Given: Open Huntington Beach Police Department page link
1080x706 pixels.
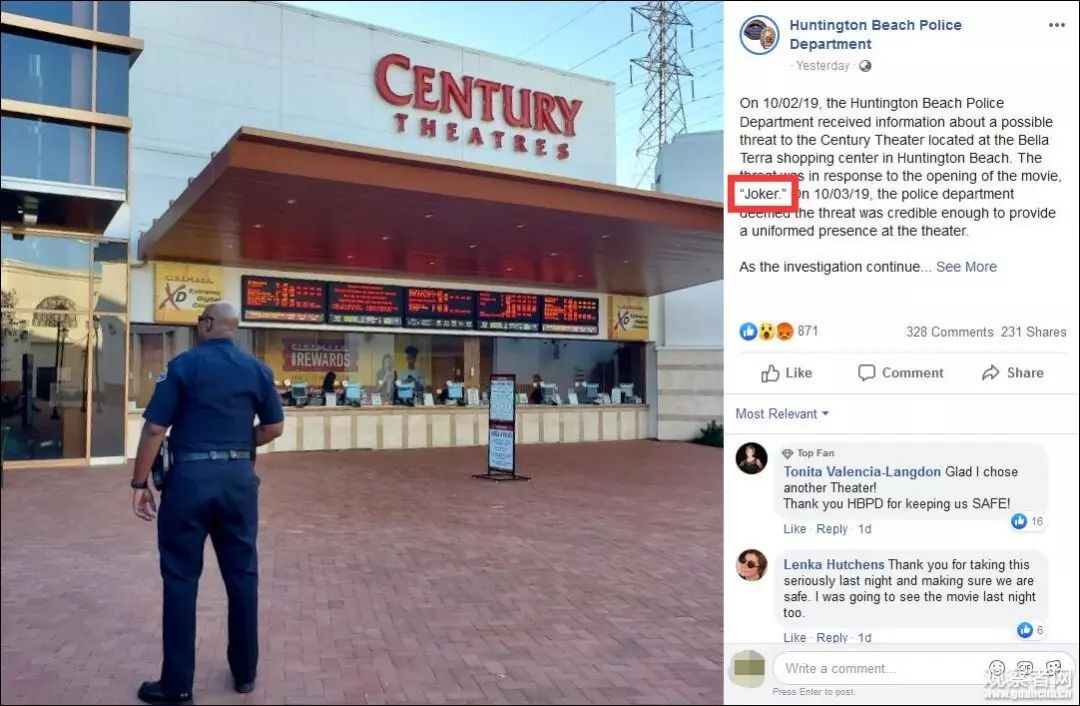Looking at the screenshot, I should [x=875, y=34].
